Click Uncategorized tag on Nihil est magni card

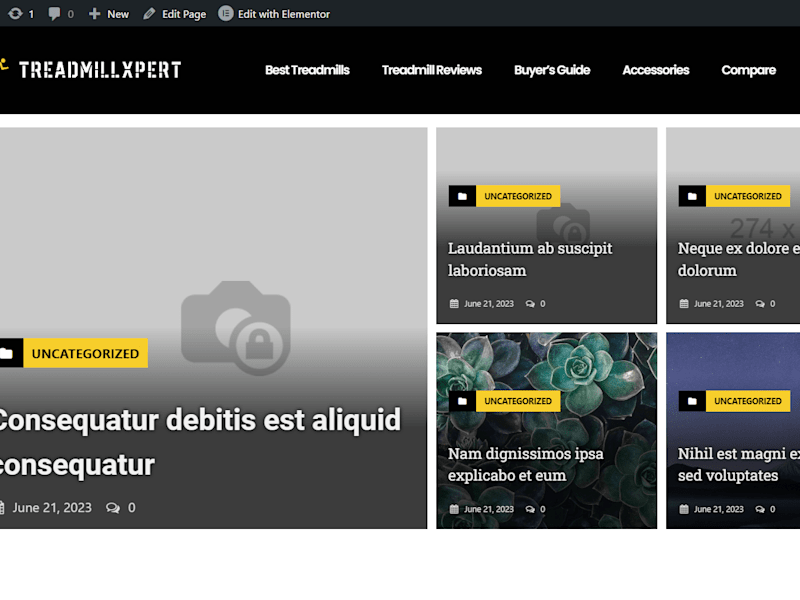pyautogui.click(x=748, y=401)
